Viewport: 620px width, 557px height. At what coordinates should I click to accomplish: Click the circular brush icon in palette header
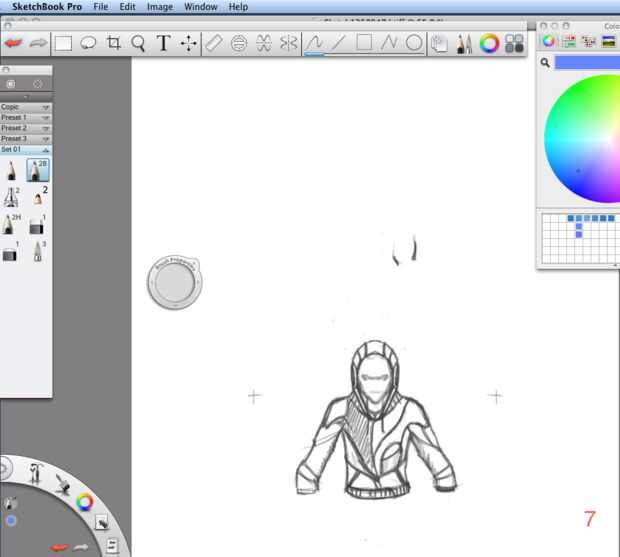pos(38,84)
